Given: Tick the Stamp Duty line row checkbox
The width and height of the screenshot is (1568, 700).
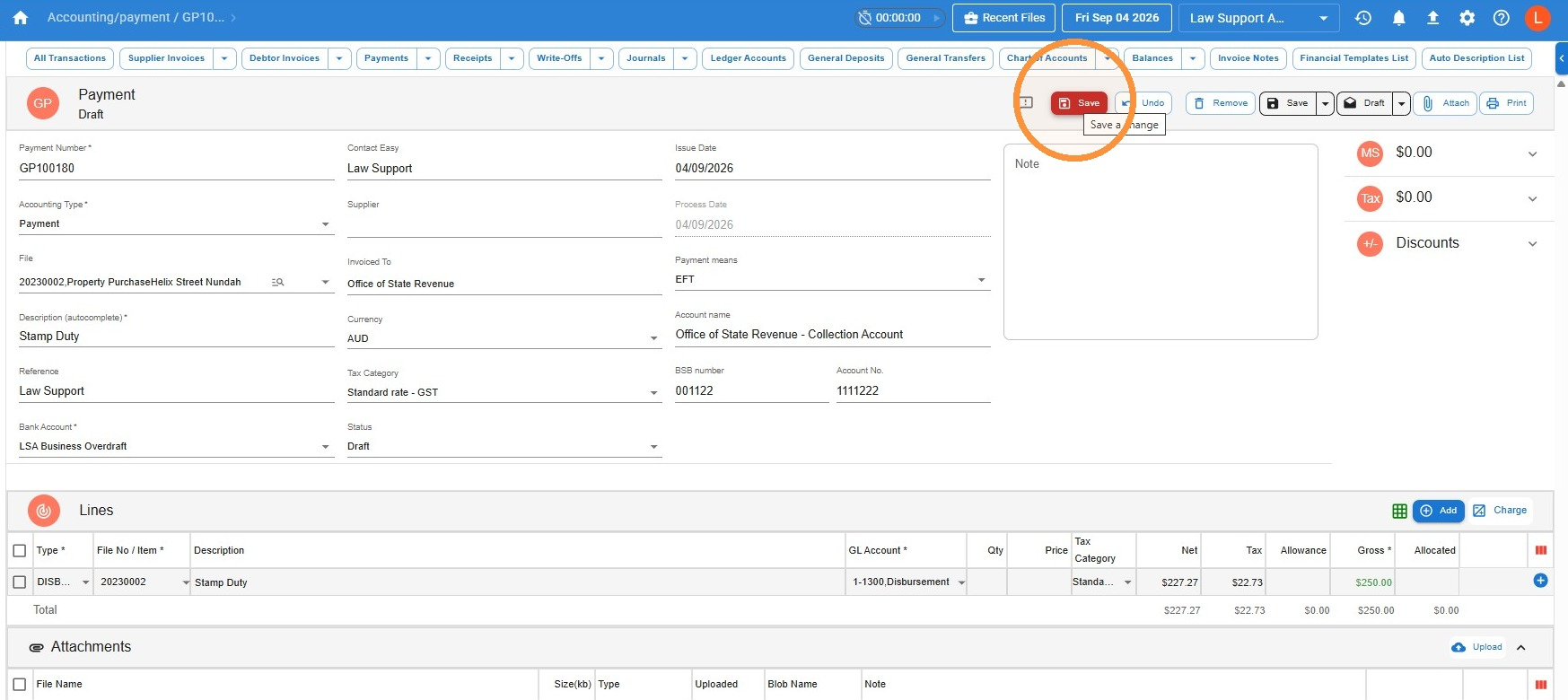Looking at the screenshot, I should coord(20,582).
